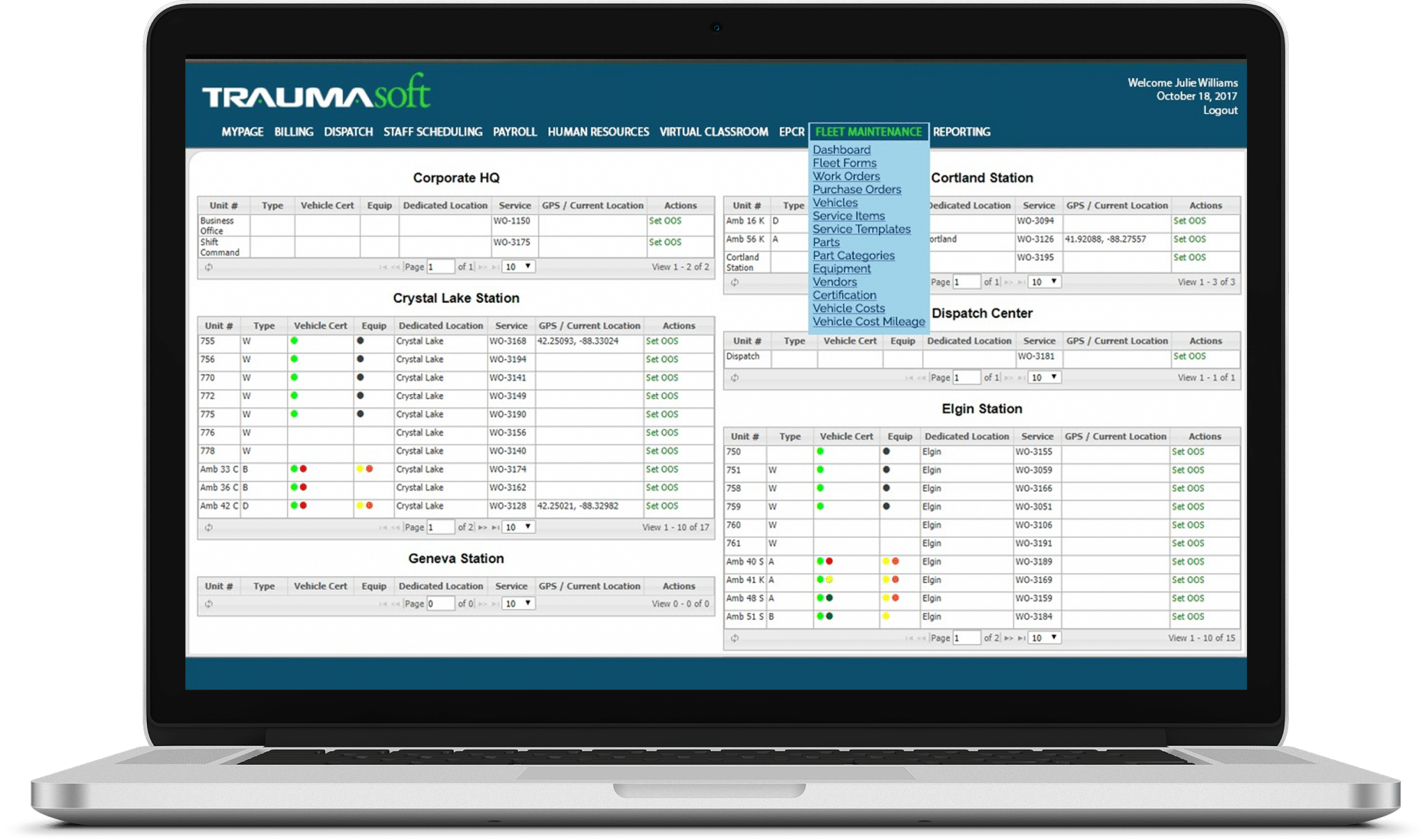Click the refresh icon under the Dispatch Center table
The height and width of the screenshot is (840, 1426).
click(x=735, y=377)
